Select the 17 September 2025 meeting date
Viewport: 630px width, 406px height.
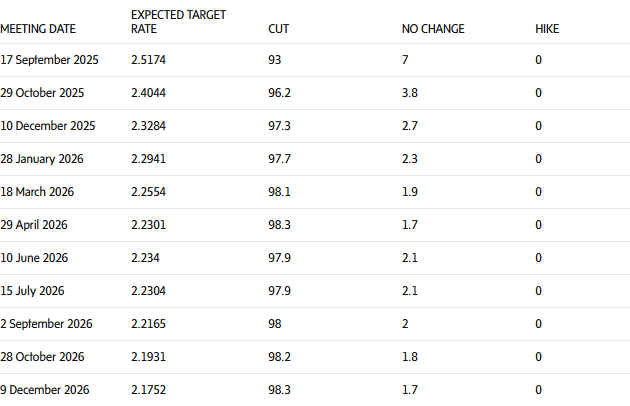(x=49, y=60)
